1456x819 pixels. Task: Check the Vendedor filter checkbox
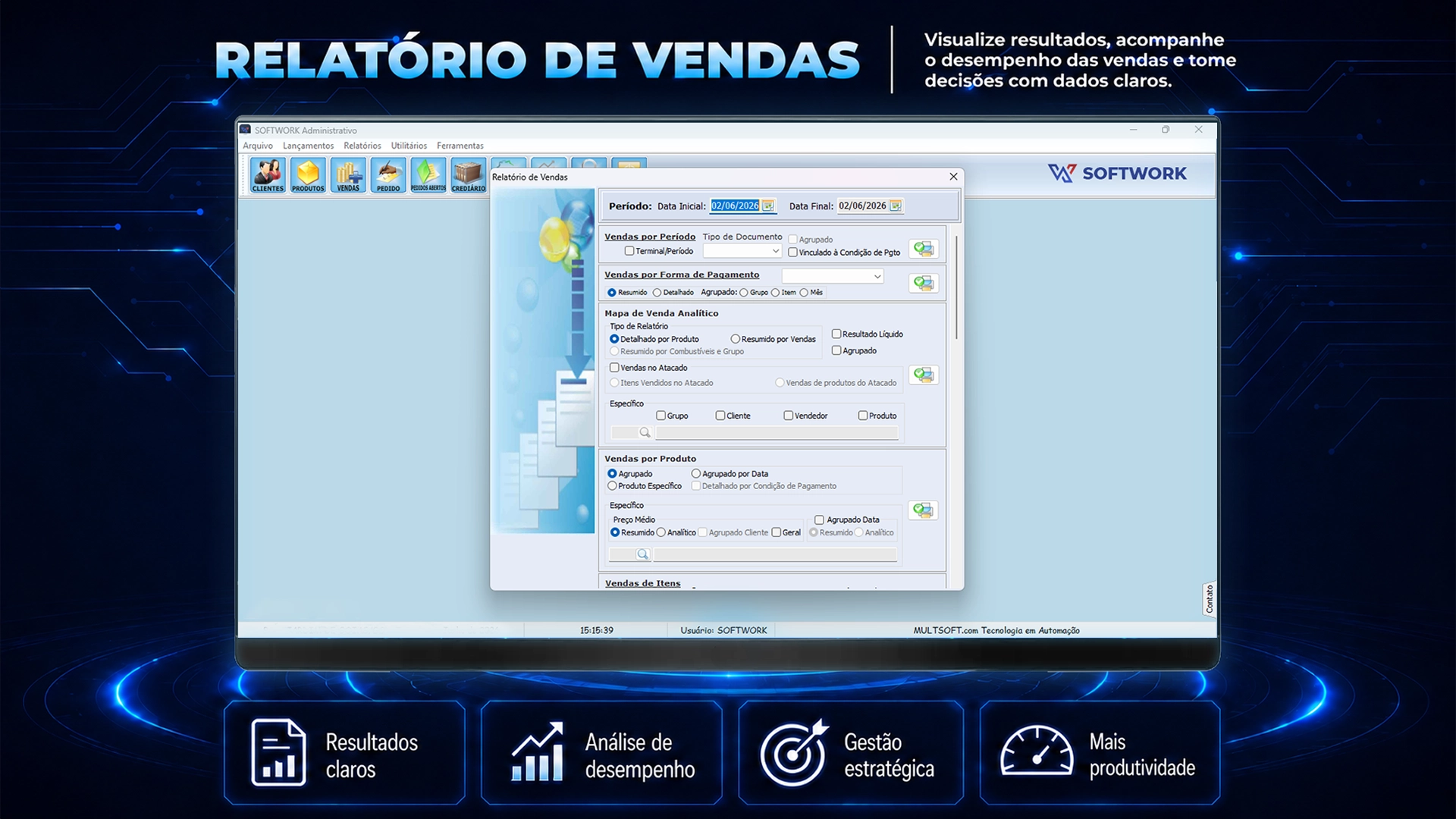click(789, 416)
